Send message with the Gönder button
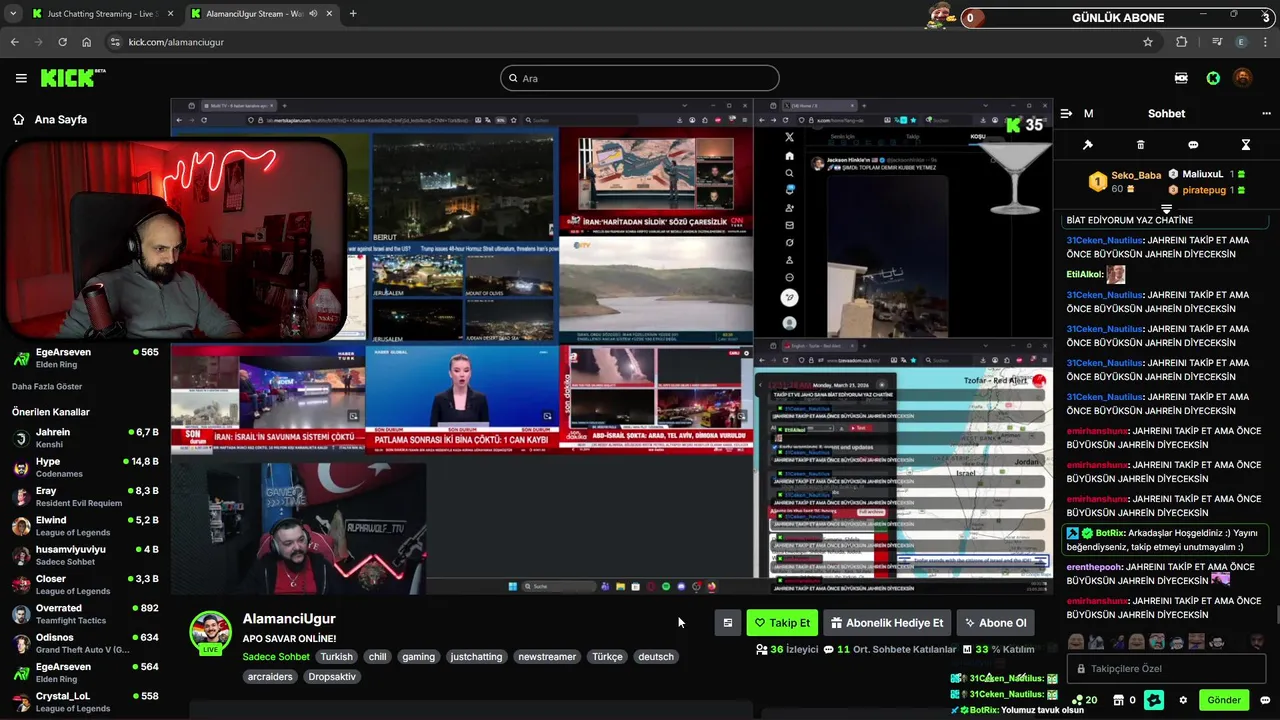1280x720 pixels. click(1224, 700)
